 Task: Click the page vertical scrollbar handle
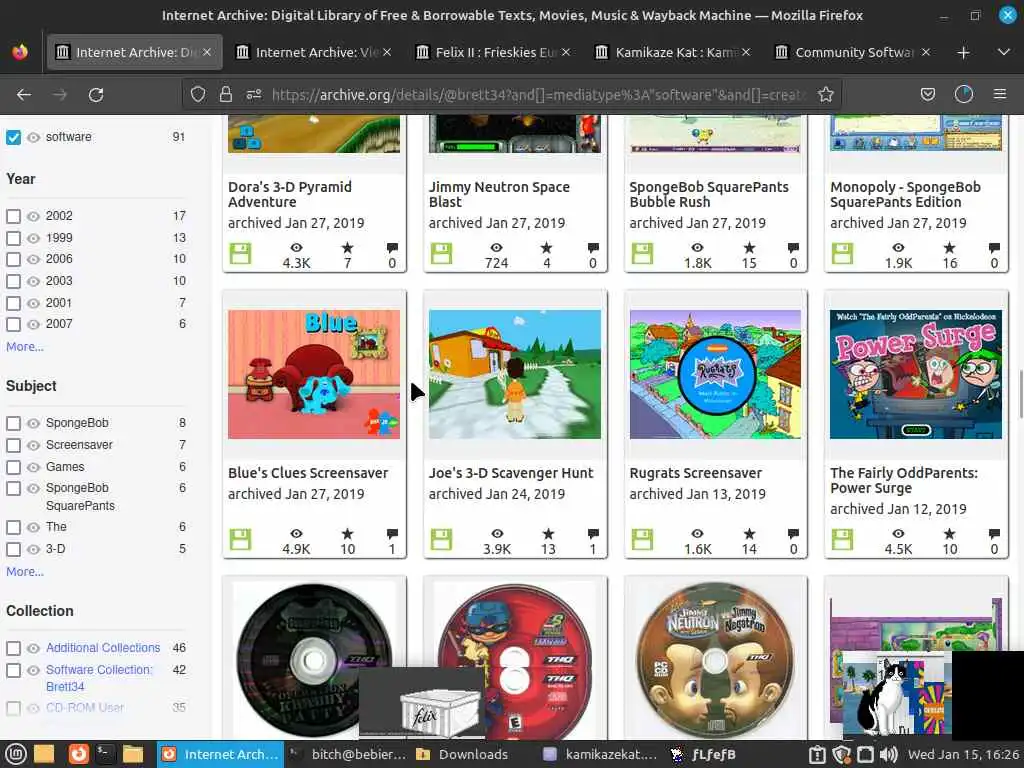click(x=1020, y=394)
